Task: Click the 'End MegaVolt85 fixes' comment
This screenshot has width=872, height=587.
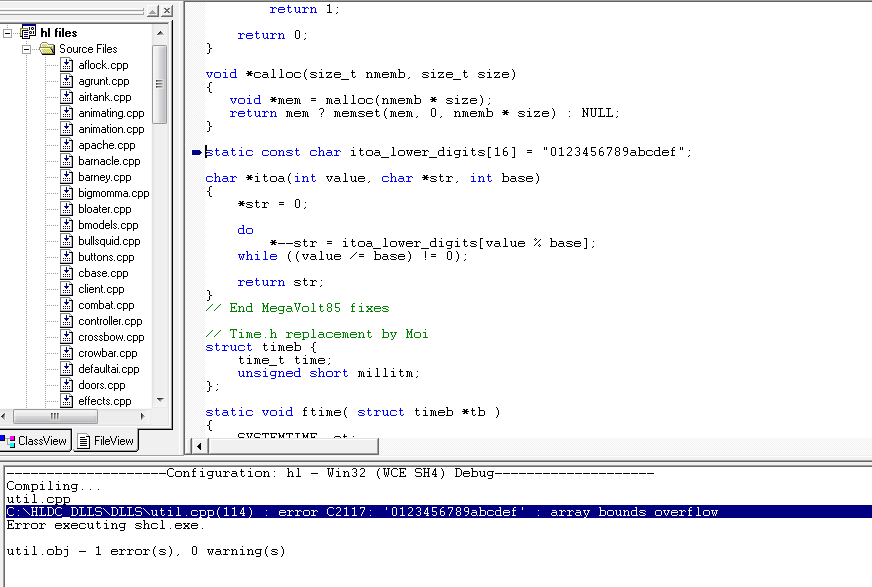Action: pyautogui.click(x=298, y=309)
